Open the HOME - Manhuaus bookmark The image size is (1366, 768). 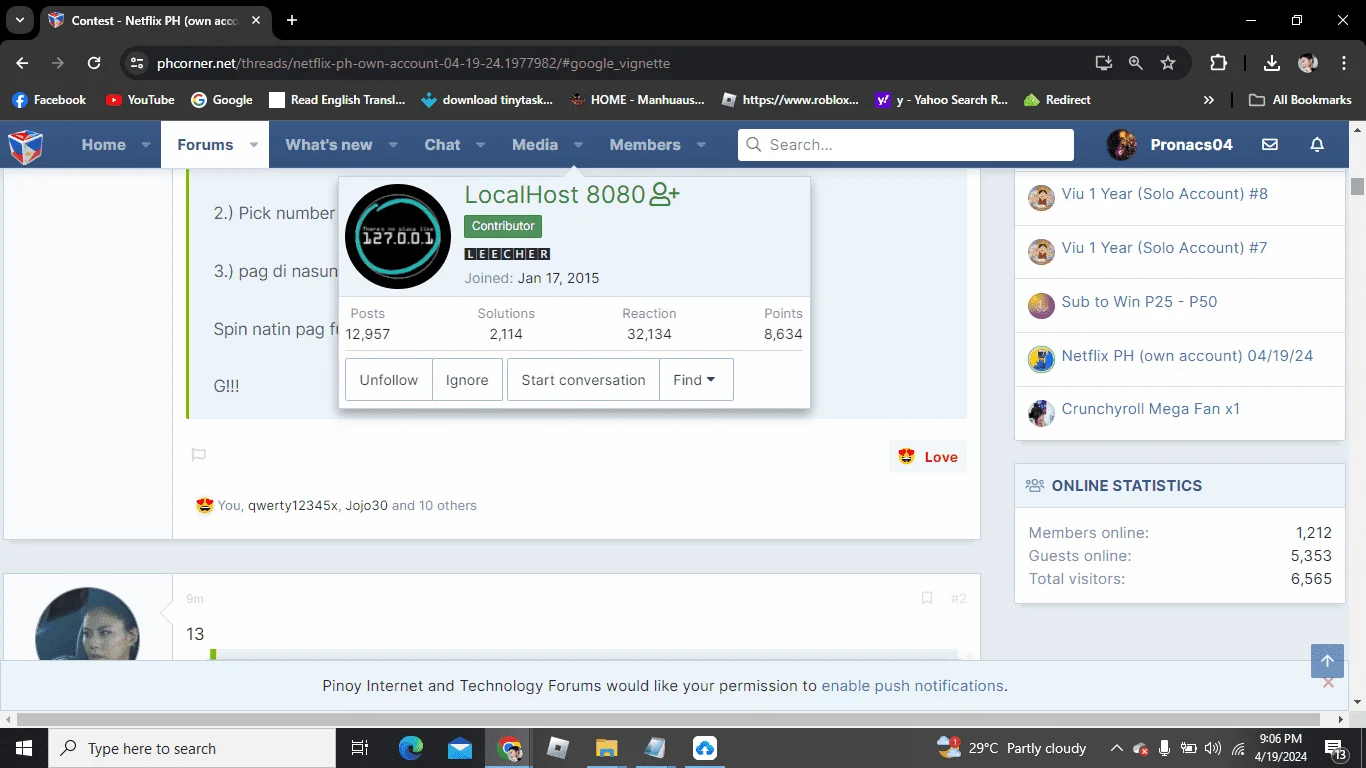(x=637, y=100)
